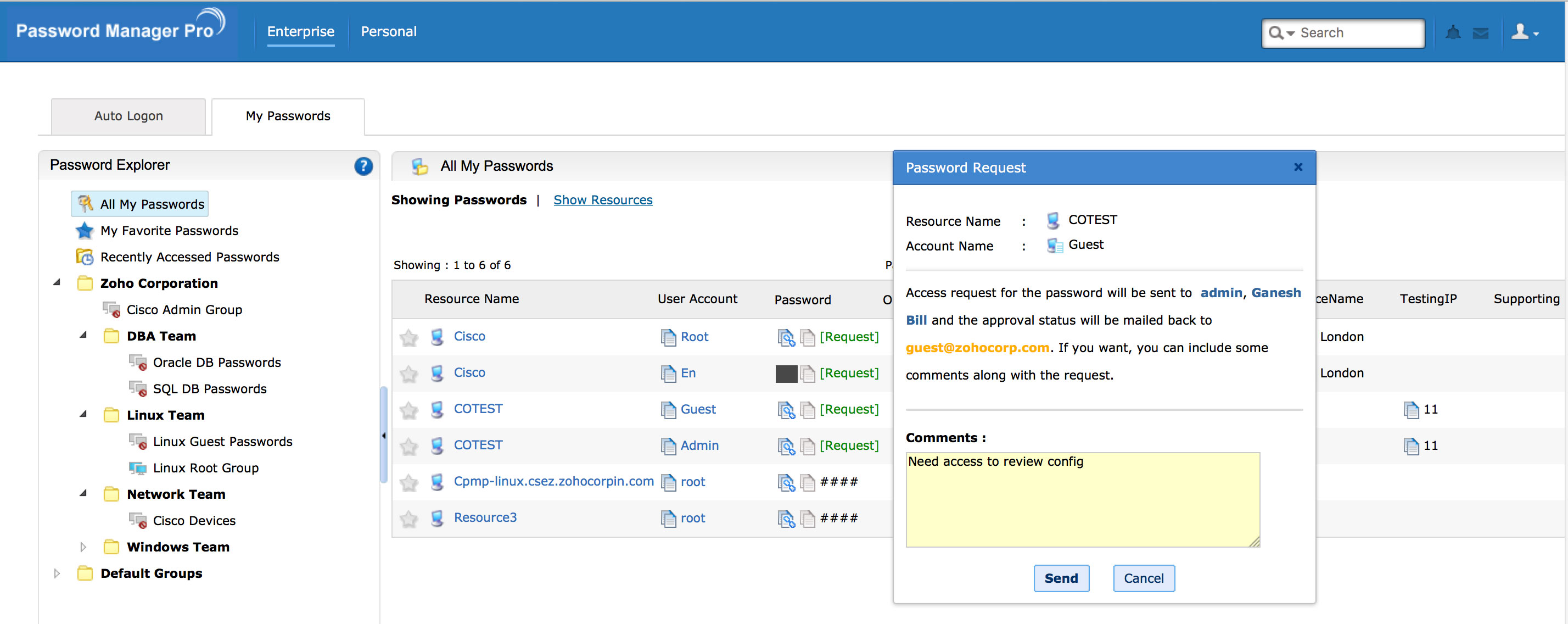Open the user profile dropdown menu
The height and width of the screenshot is (624, 1568).
pyautogui.click(x=1525, y=32)
